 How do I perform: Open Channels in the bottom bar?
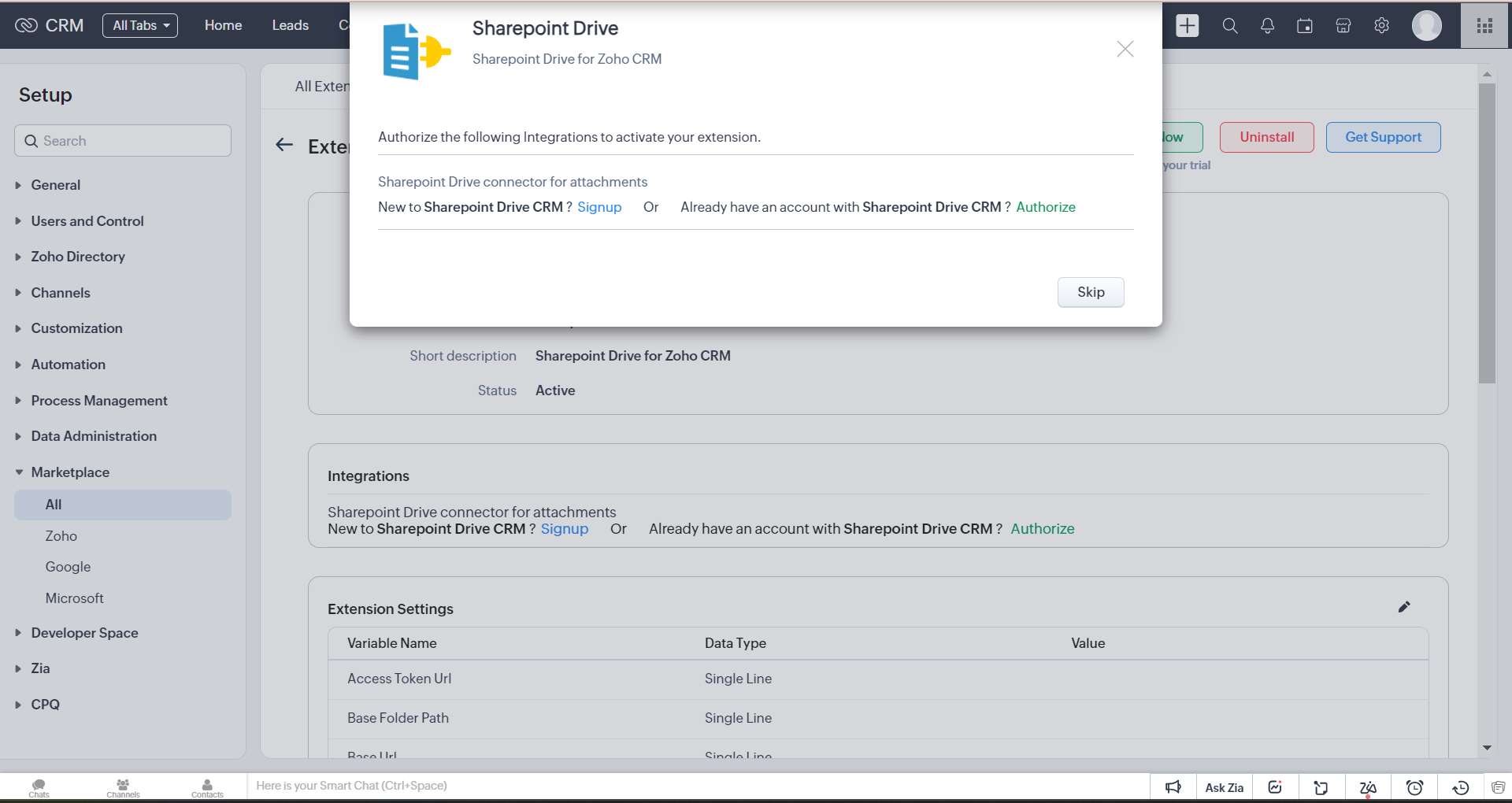123,787
